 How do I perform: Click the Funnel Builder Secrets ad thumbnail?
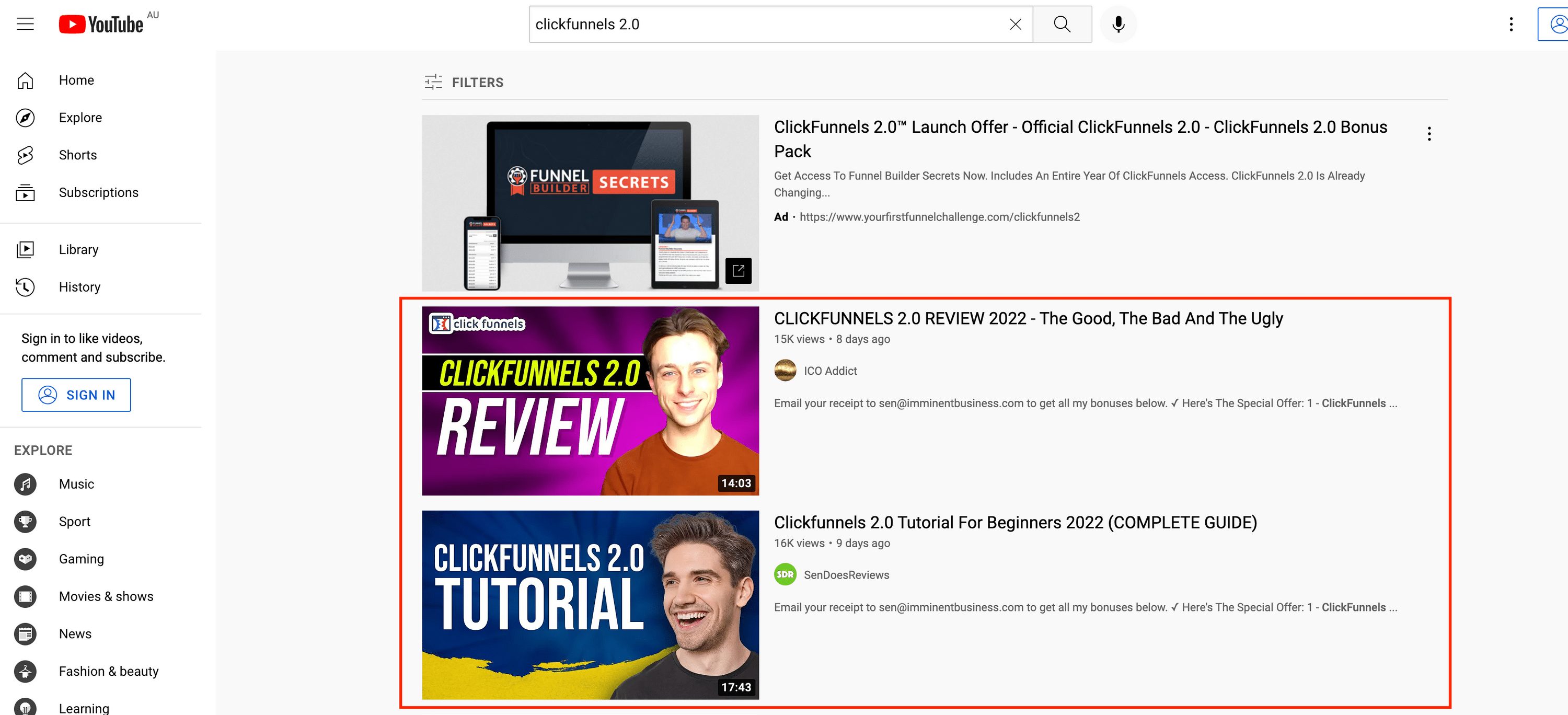[x=591, y=203]
